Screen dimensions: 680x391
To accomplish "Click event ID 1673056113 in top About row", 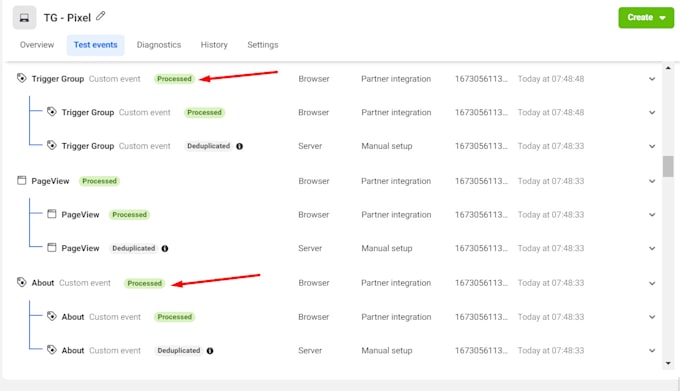I will click(x=481, y=283).
